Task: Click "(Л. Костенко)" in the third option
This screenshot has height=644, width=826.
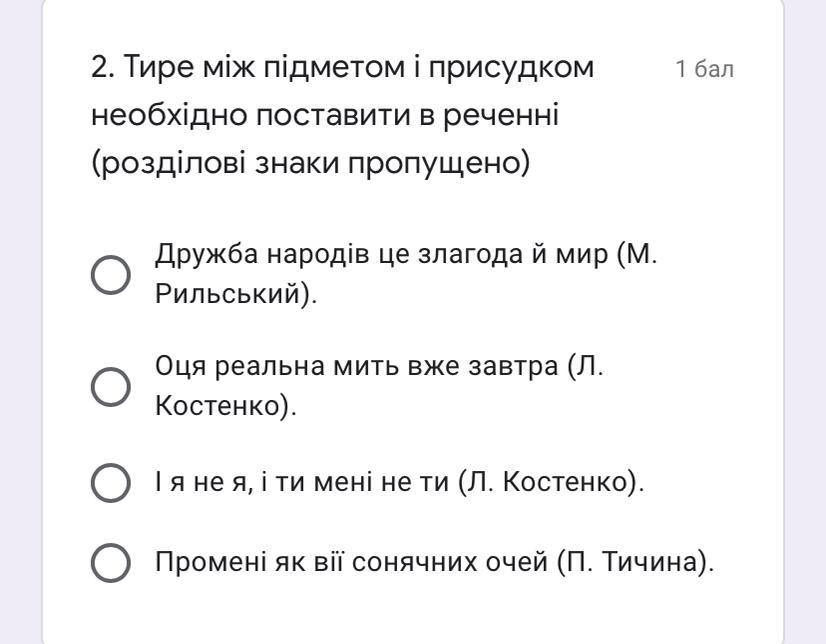Action: [x=551, y=482]
